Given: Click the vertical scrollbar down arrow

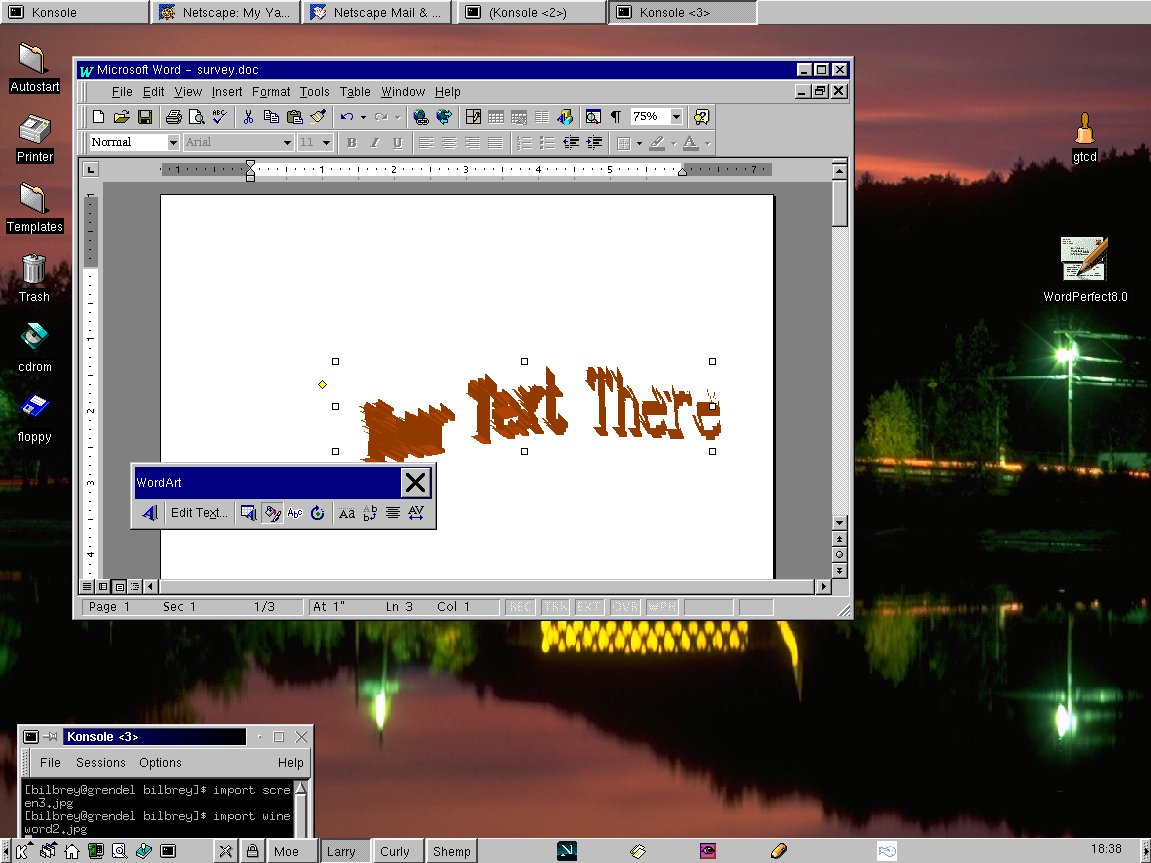Looking at the screenshot, I should click(840, 523).
